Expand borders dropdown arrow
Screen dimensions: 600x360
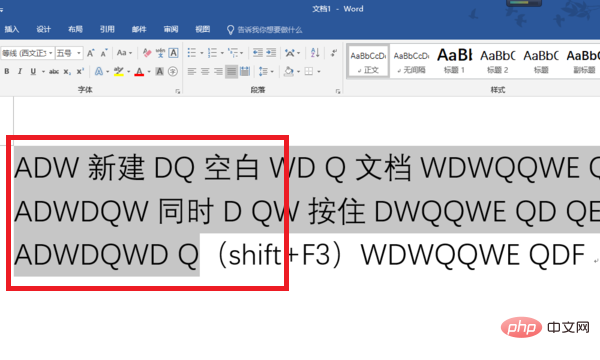coord(318,72)
